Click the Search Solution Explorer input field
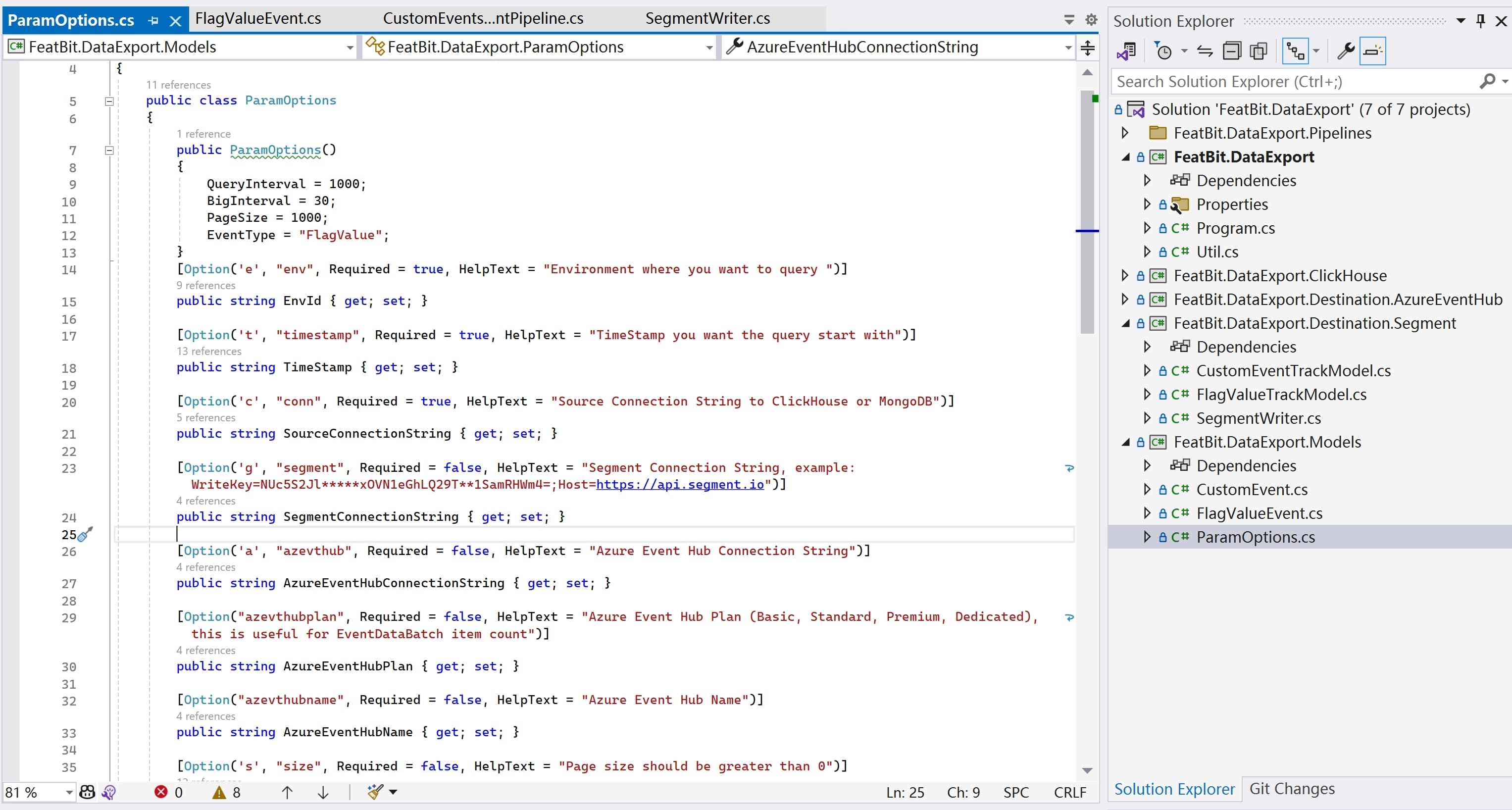1512x810 pixels. pyautogui.click(x=1291, y=82)
